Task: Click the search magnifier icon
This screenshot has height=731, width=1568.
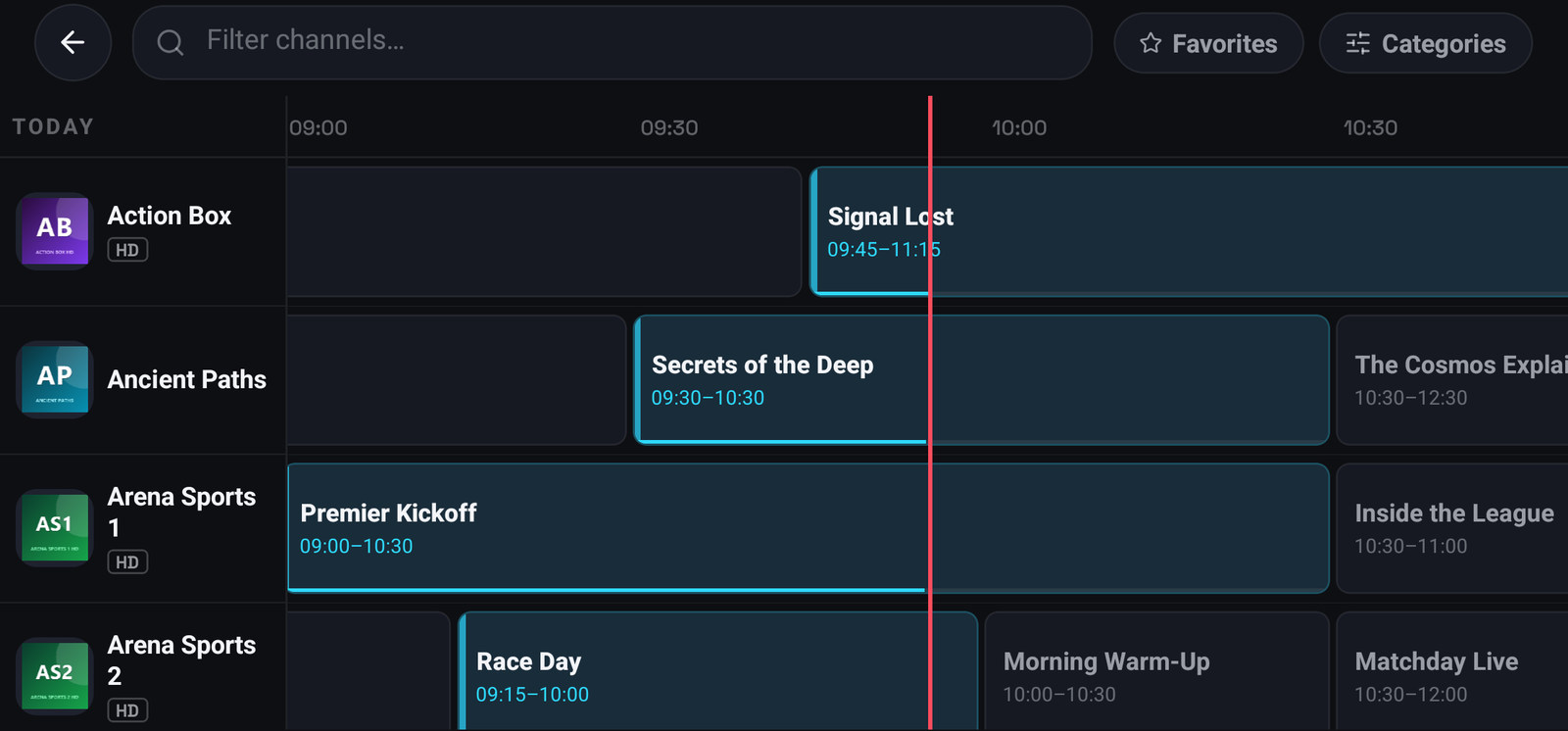Action: 171,42
